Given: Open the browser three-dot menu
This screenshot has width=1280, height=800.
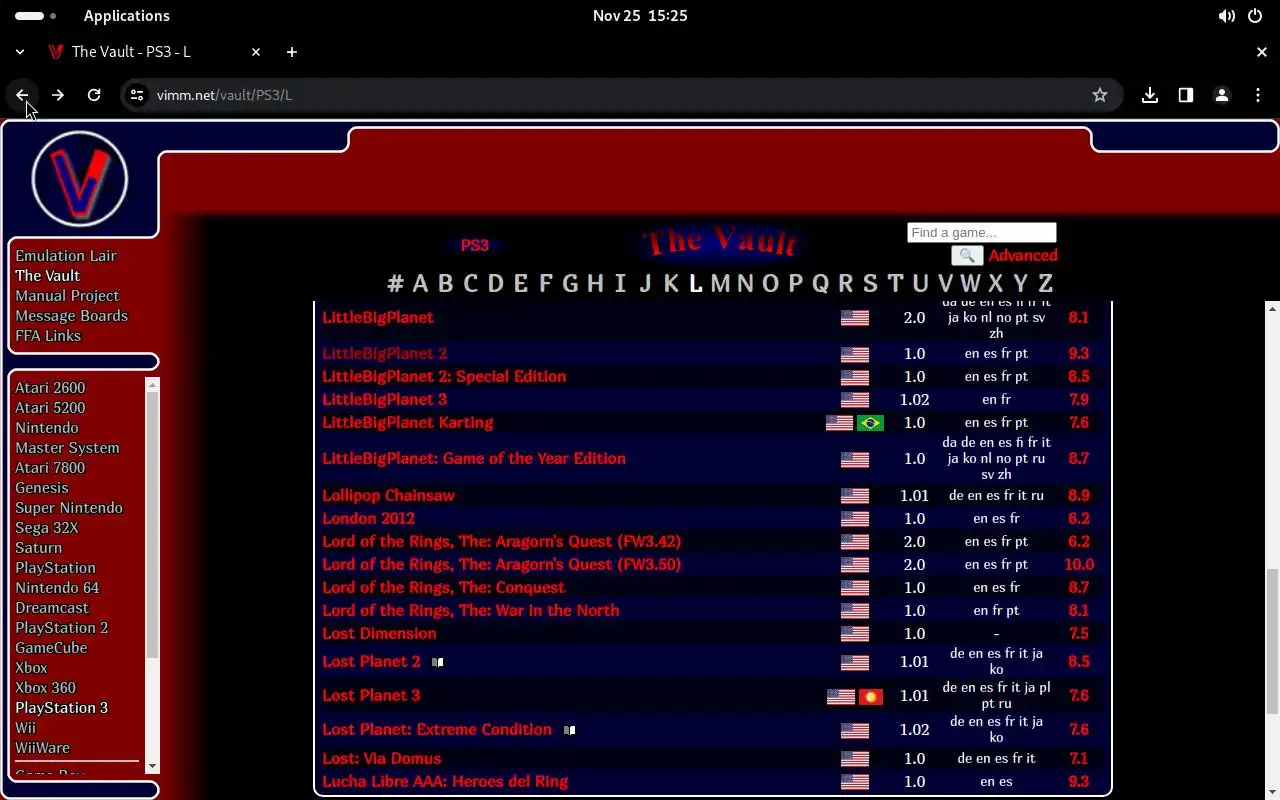Looking at the screenshot, I should 1258,95.
